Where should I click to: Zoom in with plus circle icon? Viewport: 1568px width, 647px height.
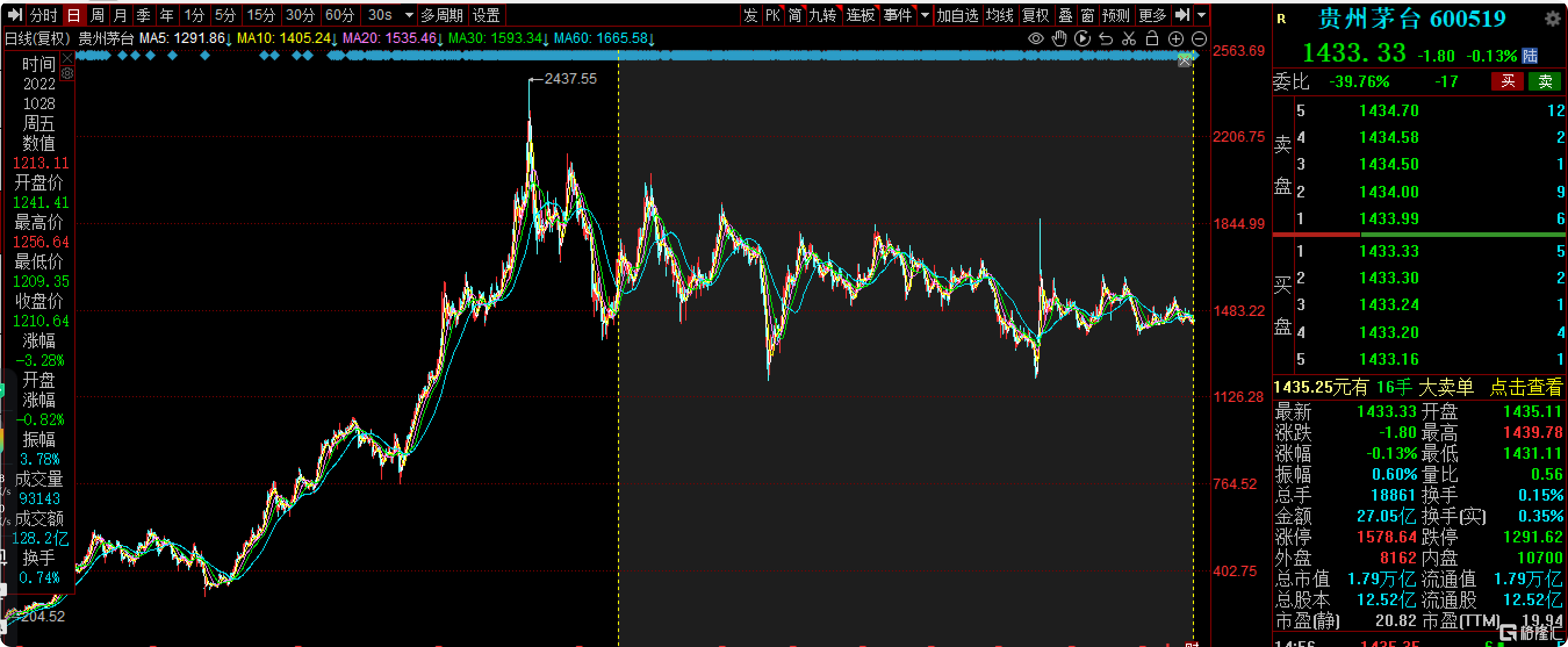tap(1175, 39)
